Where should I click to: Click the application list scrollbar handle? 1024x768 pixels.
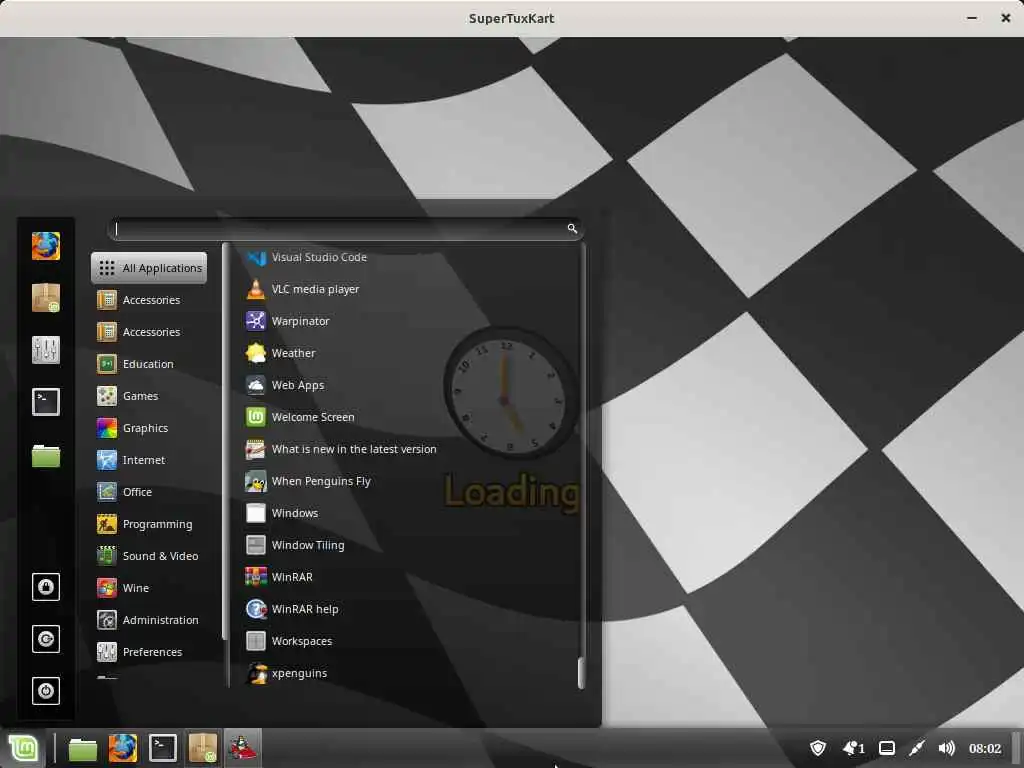(x=581, y=673)
